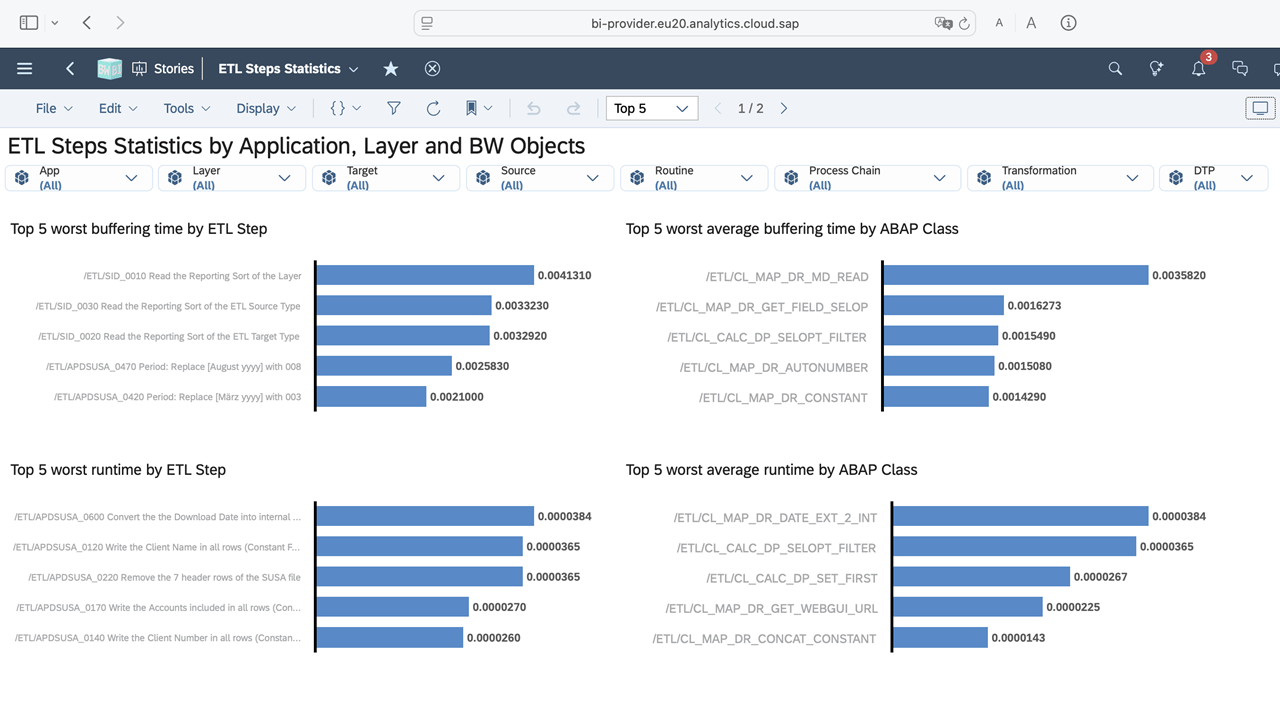
Task: Click the search magnifier icon
Action: point(1115,69)
